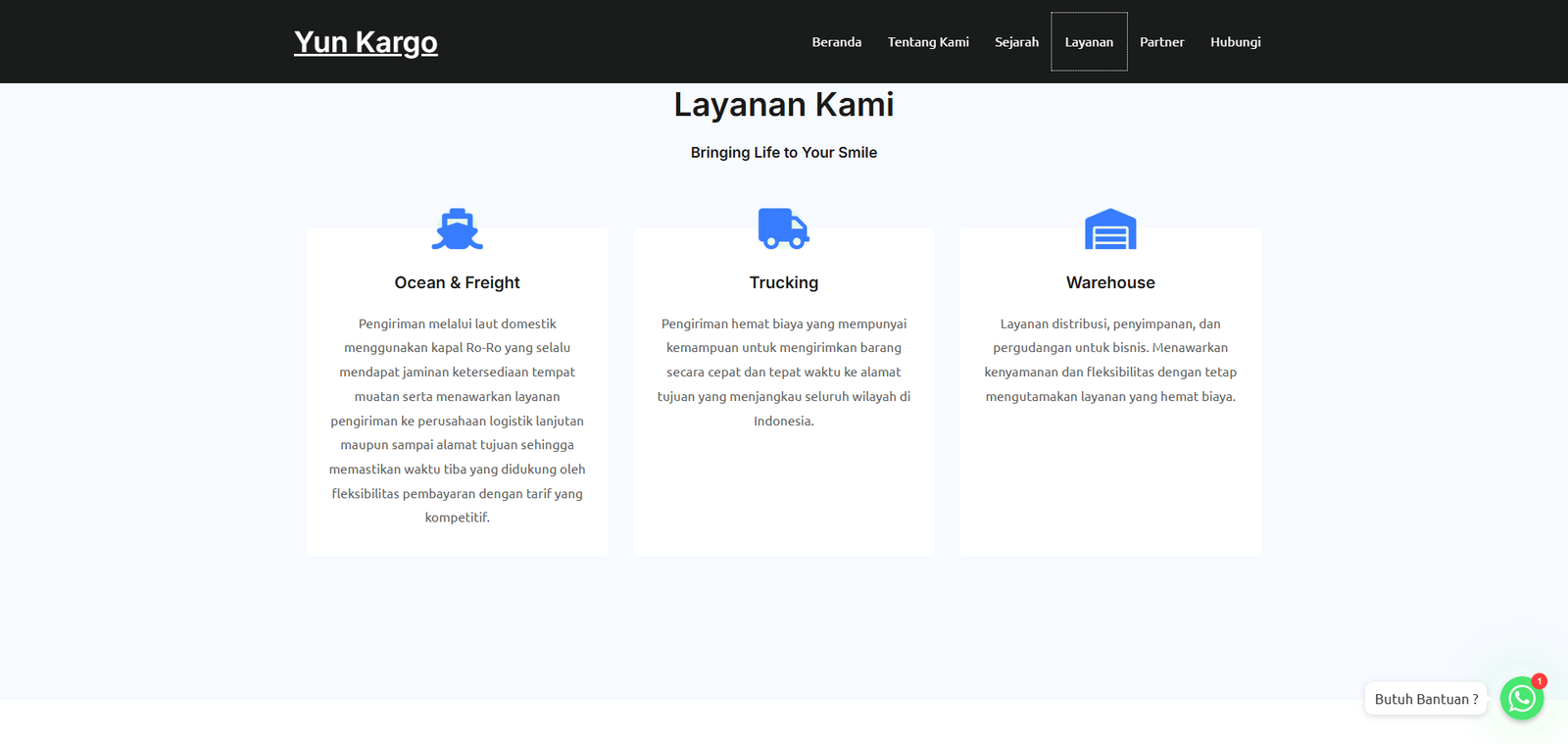Click the Ocean & Freight description paragraph
Screen dimensions: 1568x744
(x=457, y=421)
